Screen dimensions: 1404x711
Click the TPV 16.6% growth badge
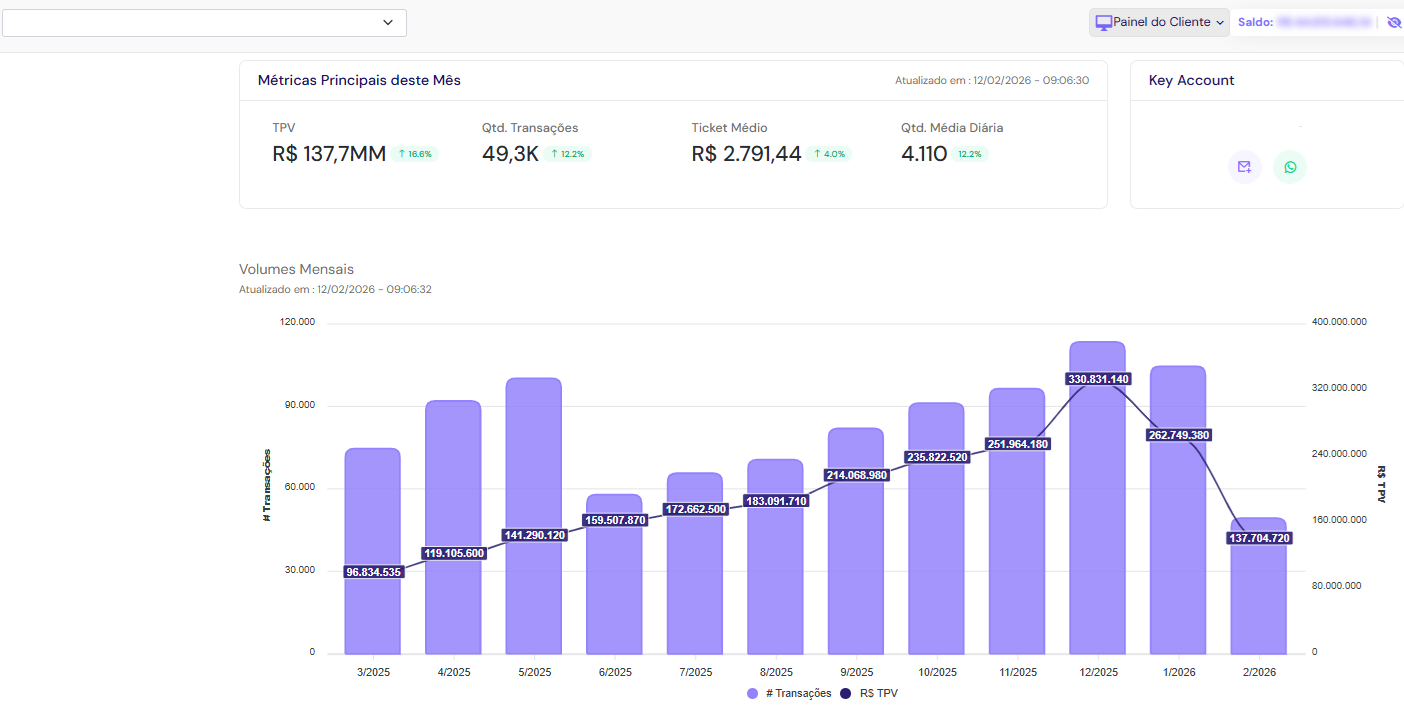[415, 154]
